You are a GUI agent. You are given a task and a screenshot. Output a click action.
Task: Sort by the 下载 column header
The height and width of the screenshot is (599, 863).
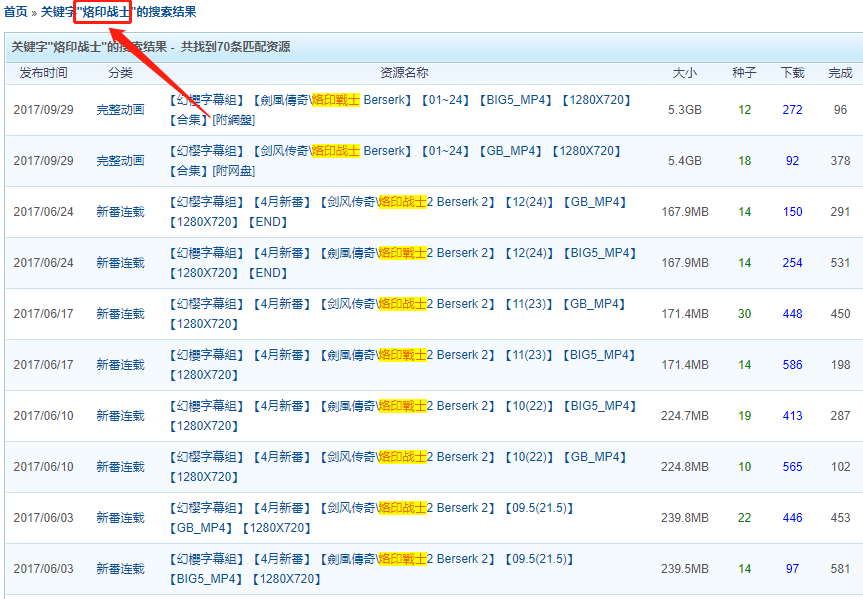point(793,73)
